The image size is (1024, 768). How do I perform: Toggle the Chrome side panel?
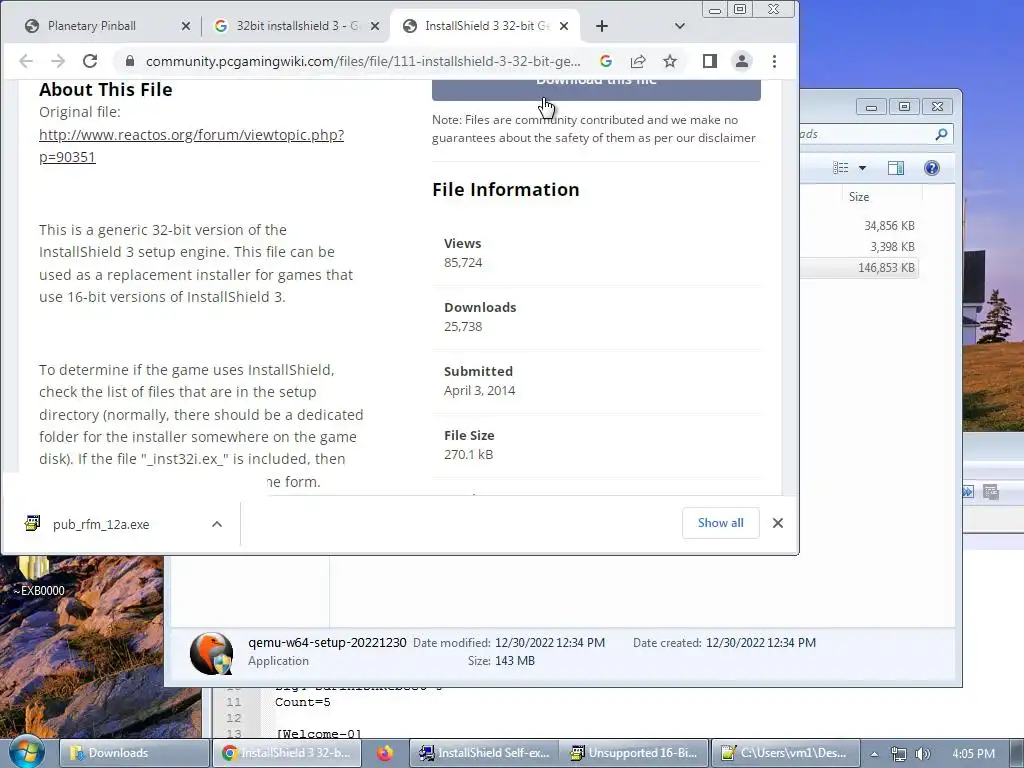tap(710, 61)
